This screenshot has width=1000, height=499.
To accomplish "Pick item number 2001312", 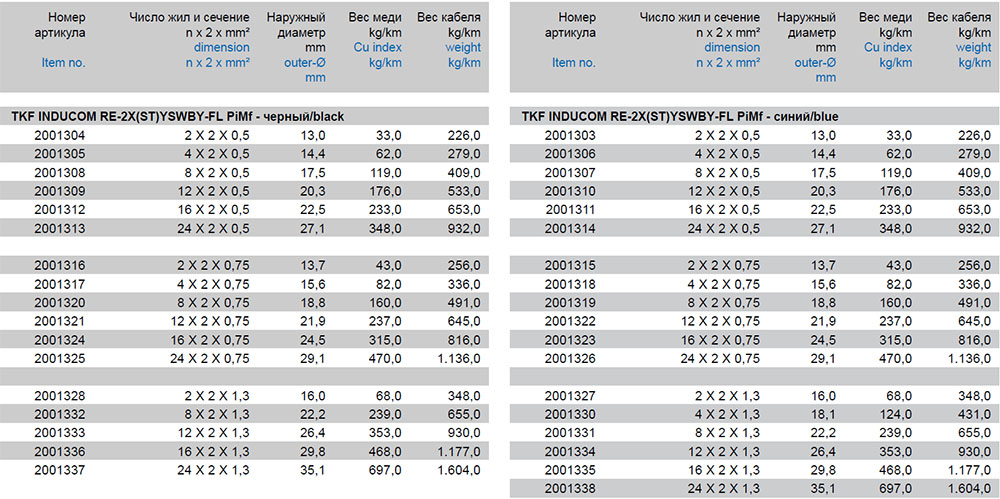I will point(59,209).
